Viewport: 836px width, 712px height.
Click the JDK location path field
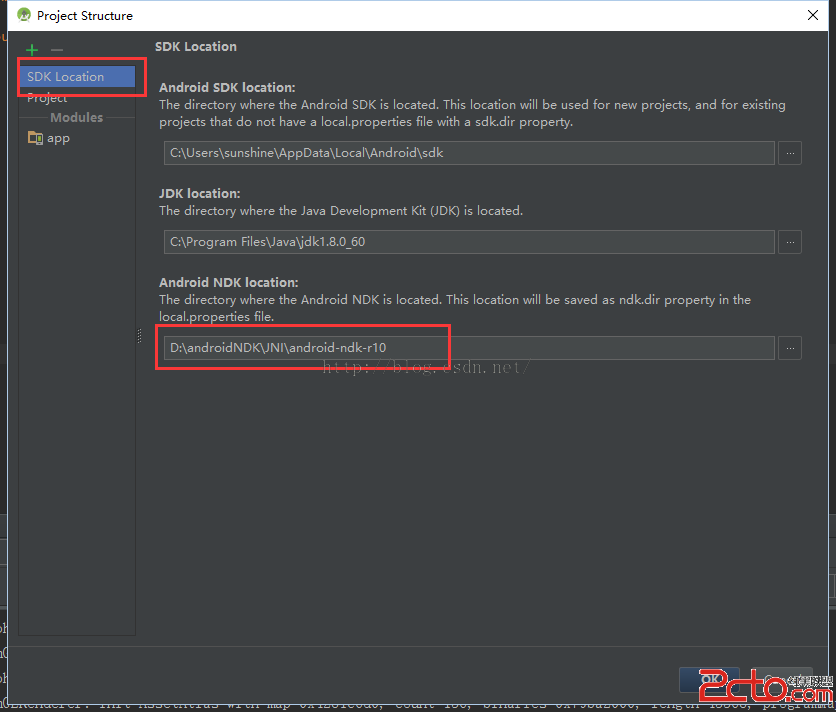(x=469, y=242)
